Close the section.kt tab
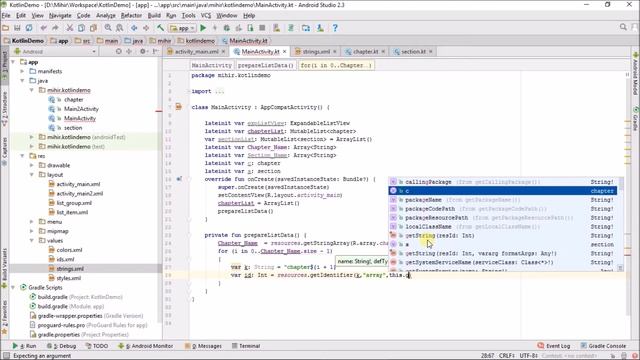Screen dimensions: 640x360 tap(431, 52)
